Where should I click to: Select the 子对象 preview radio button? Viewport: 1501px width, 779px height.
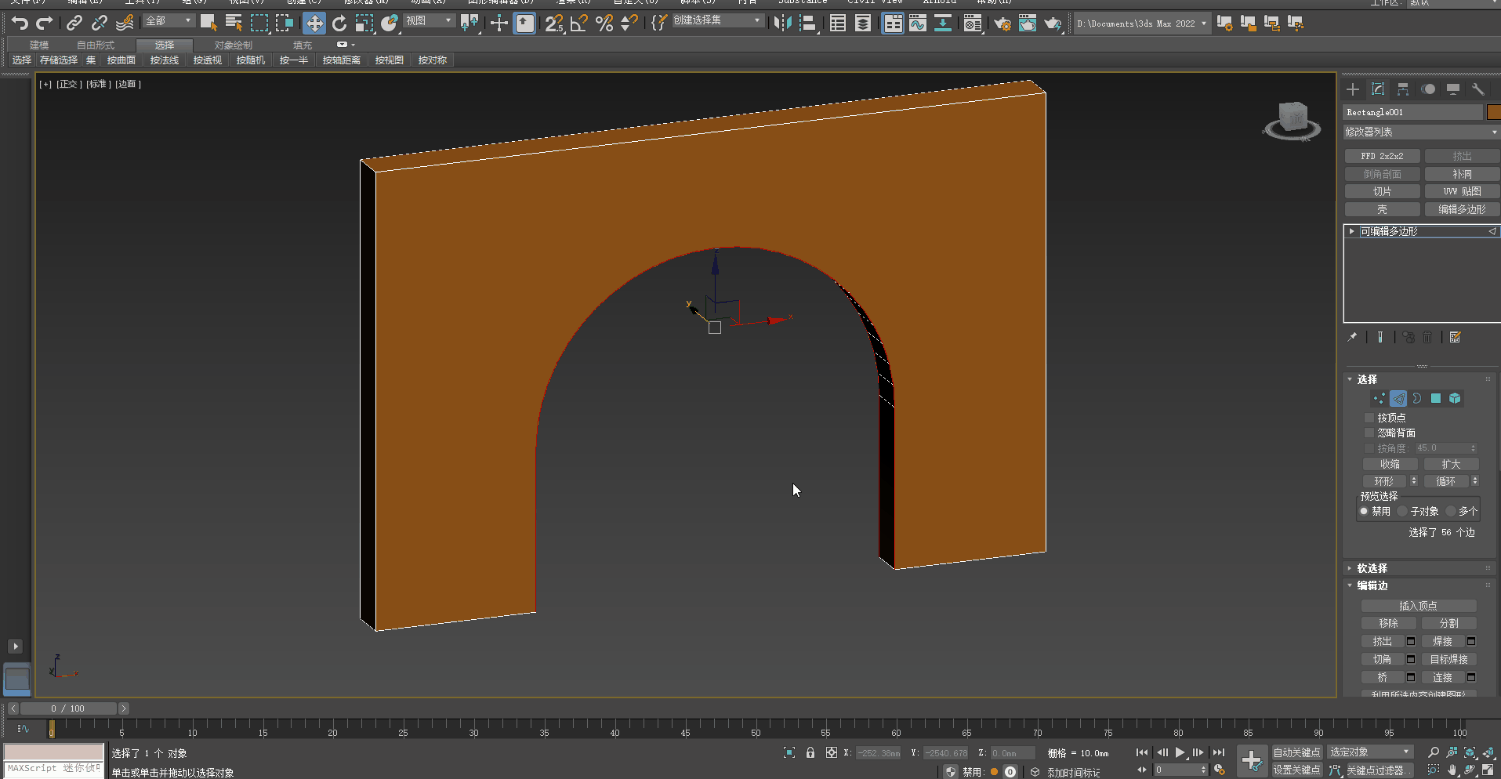[1403, 511]
